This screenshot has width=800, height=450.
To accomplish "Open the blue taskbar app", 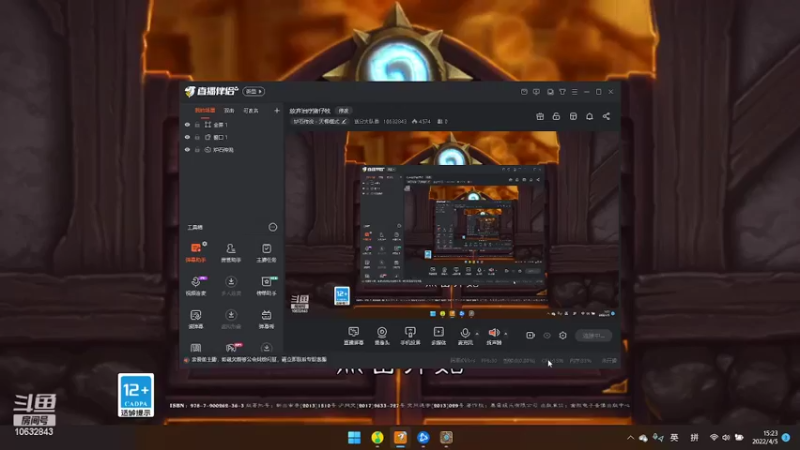I will [x=423, y=437].
